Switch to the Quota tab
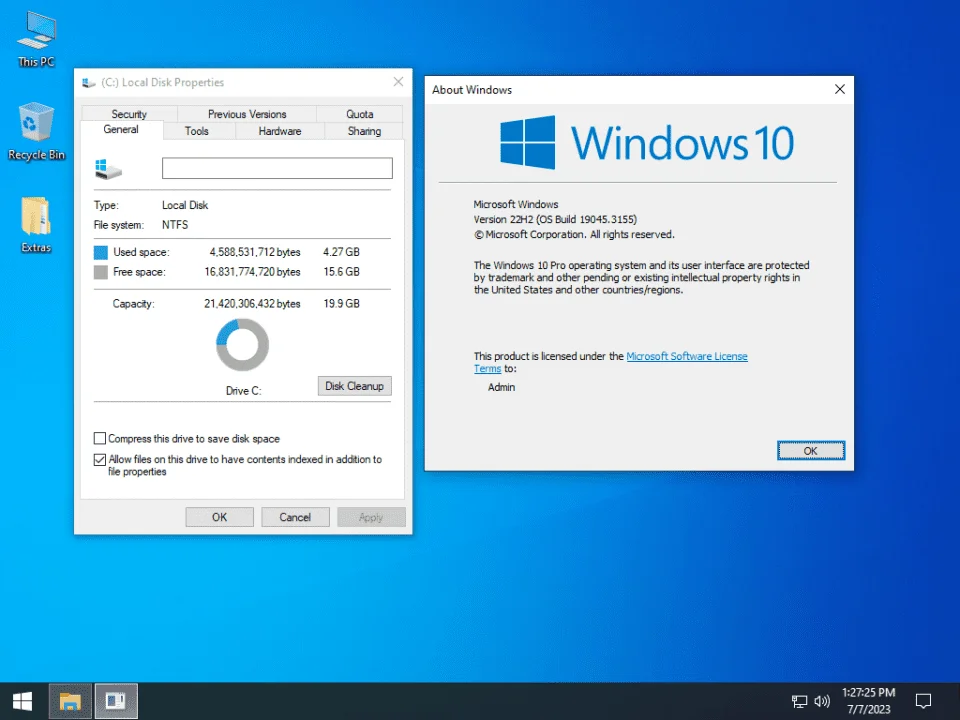Screen dimensions: 960x720 (x=359, y=114)
